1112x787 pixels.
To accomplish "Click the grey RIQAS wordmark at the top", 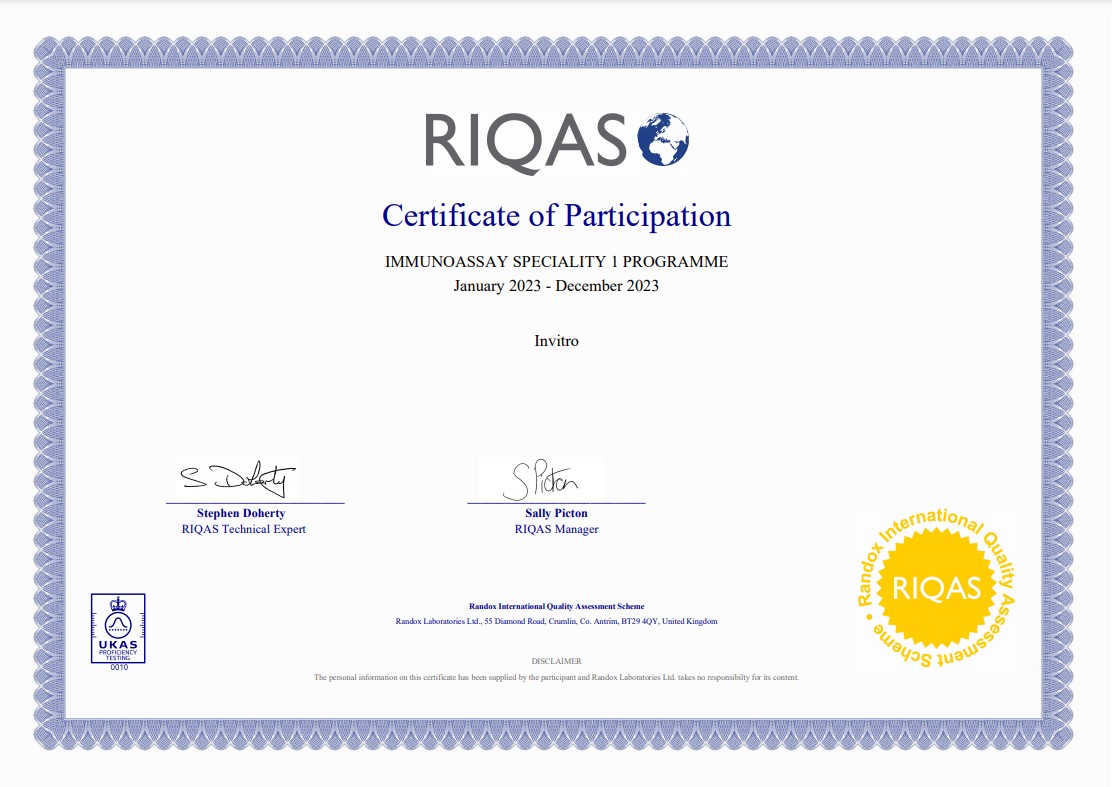I will 526,142.
